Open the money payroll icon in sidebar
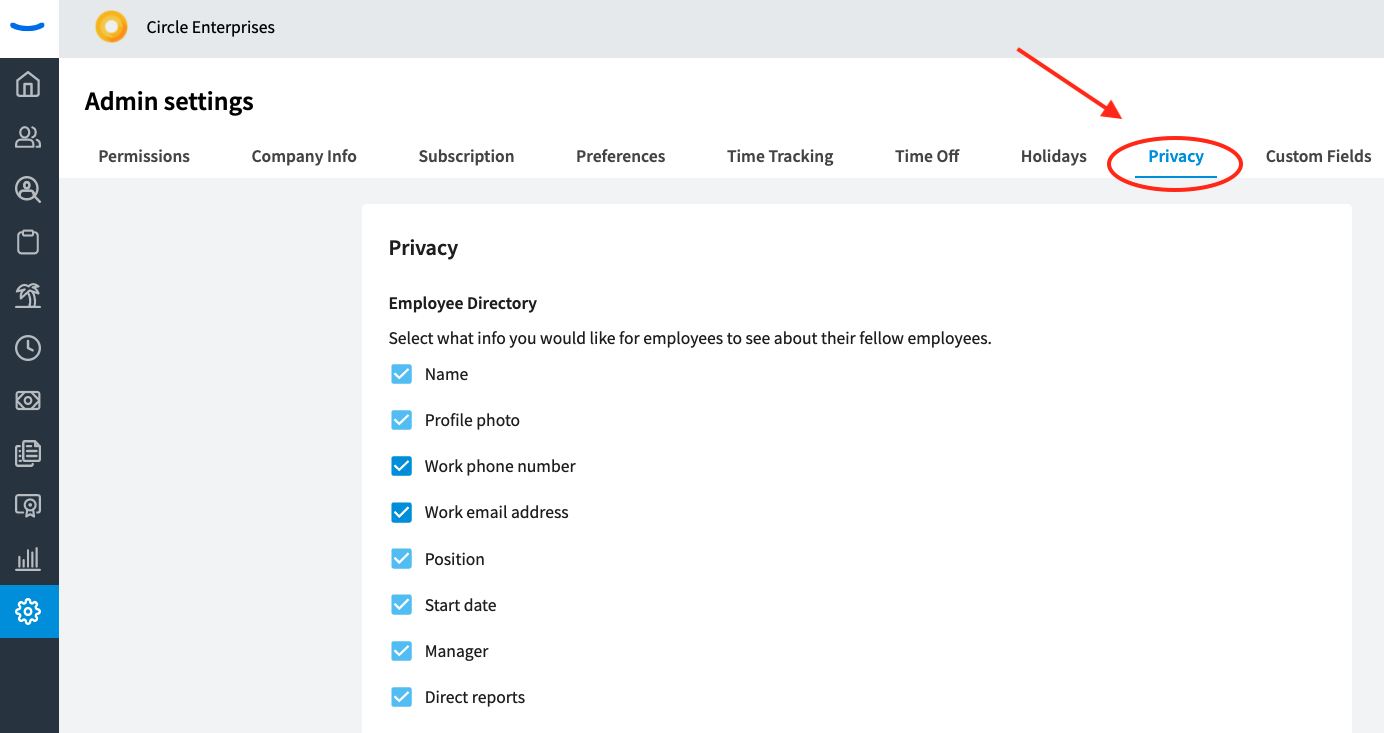 point(28,401)
